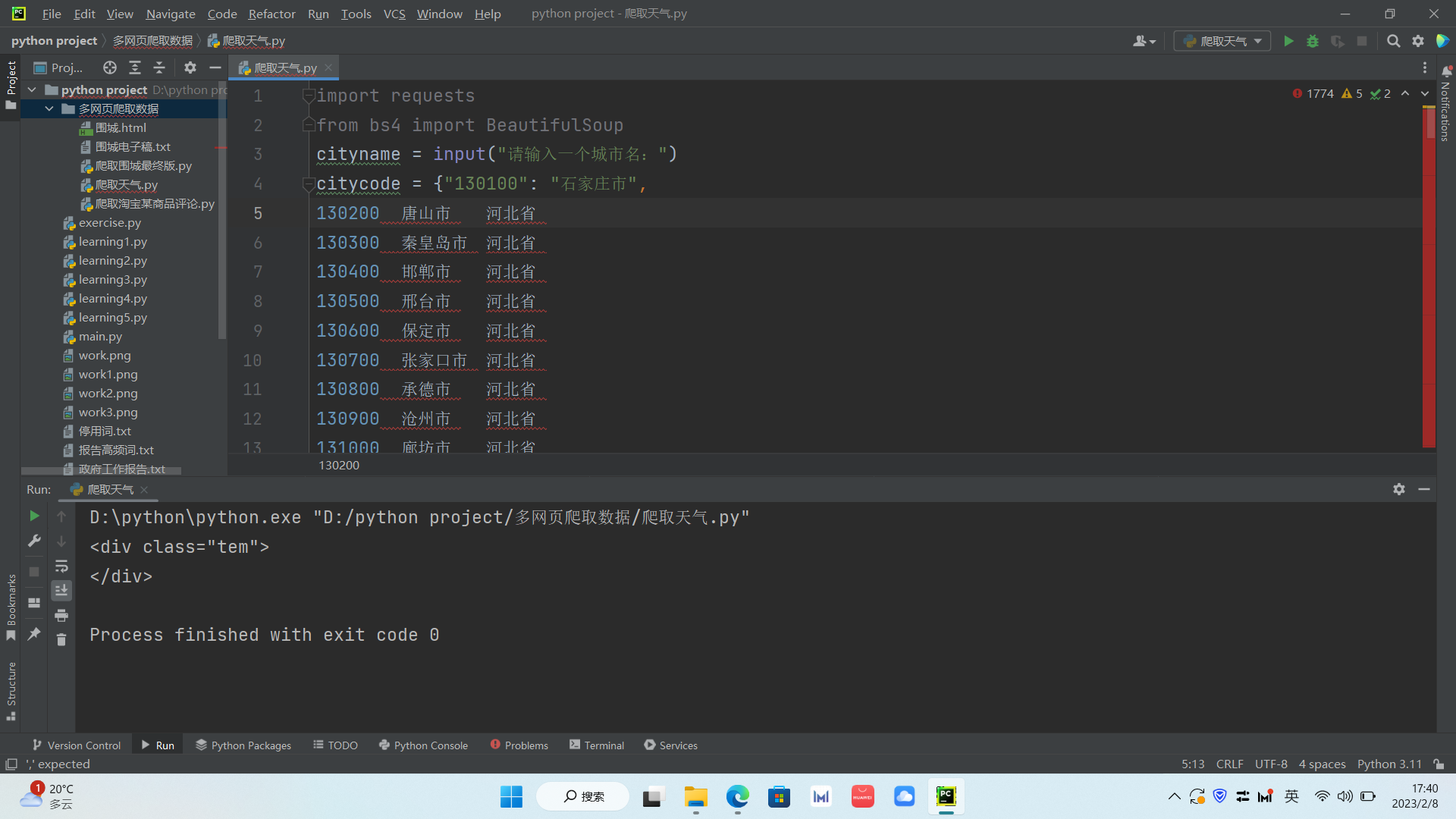Click the green Run button in top toolbar
The height and width of the screenshot is (819, 1456).
(x=1288, y=41)
